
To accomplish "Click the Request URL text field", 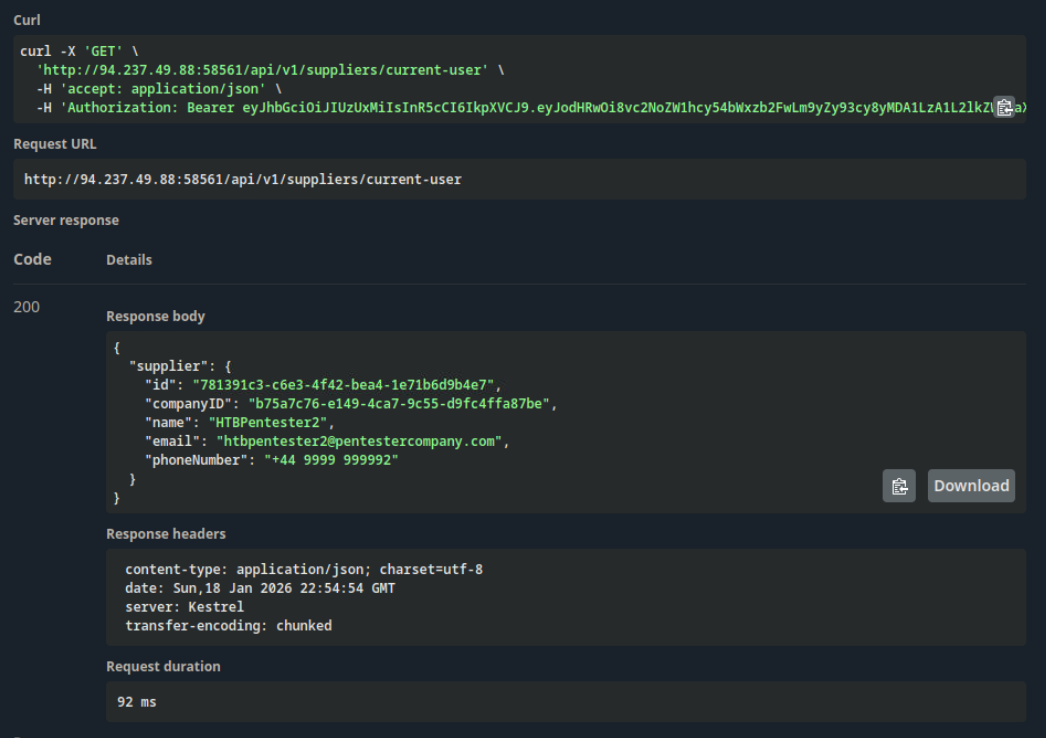I will [x=242, y=180].
